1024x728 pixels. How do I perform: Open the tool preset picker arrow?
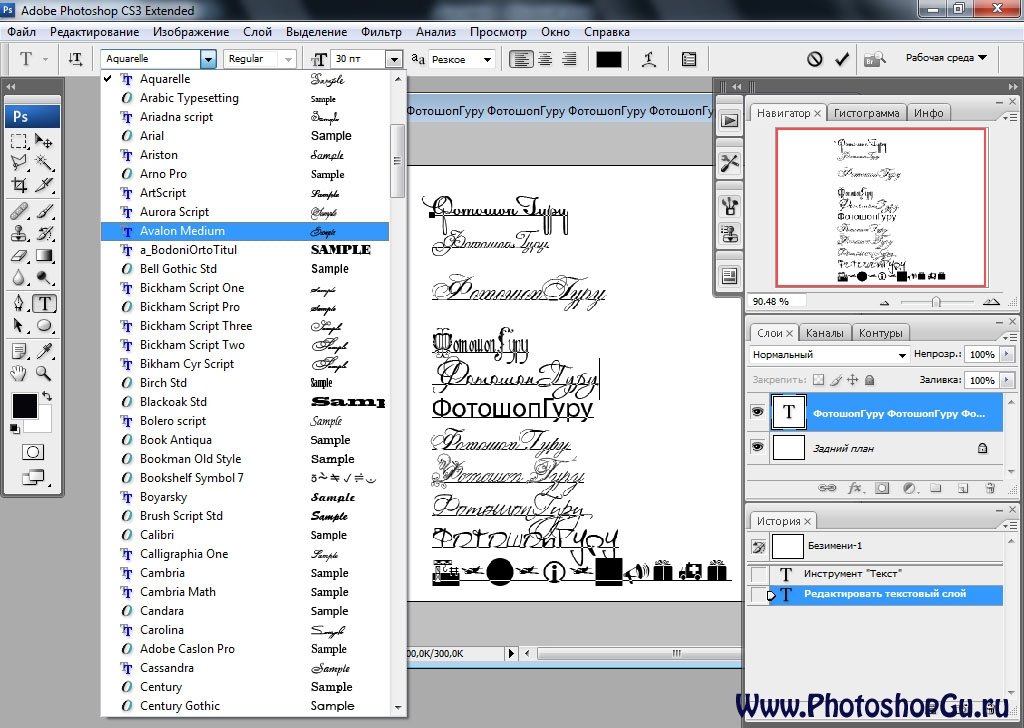tap(45, 59)
